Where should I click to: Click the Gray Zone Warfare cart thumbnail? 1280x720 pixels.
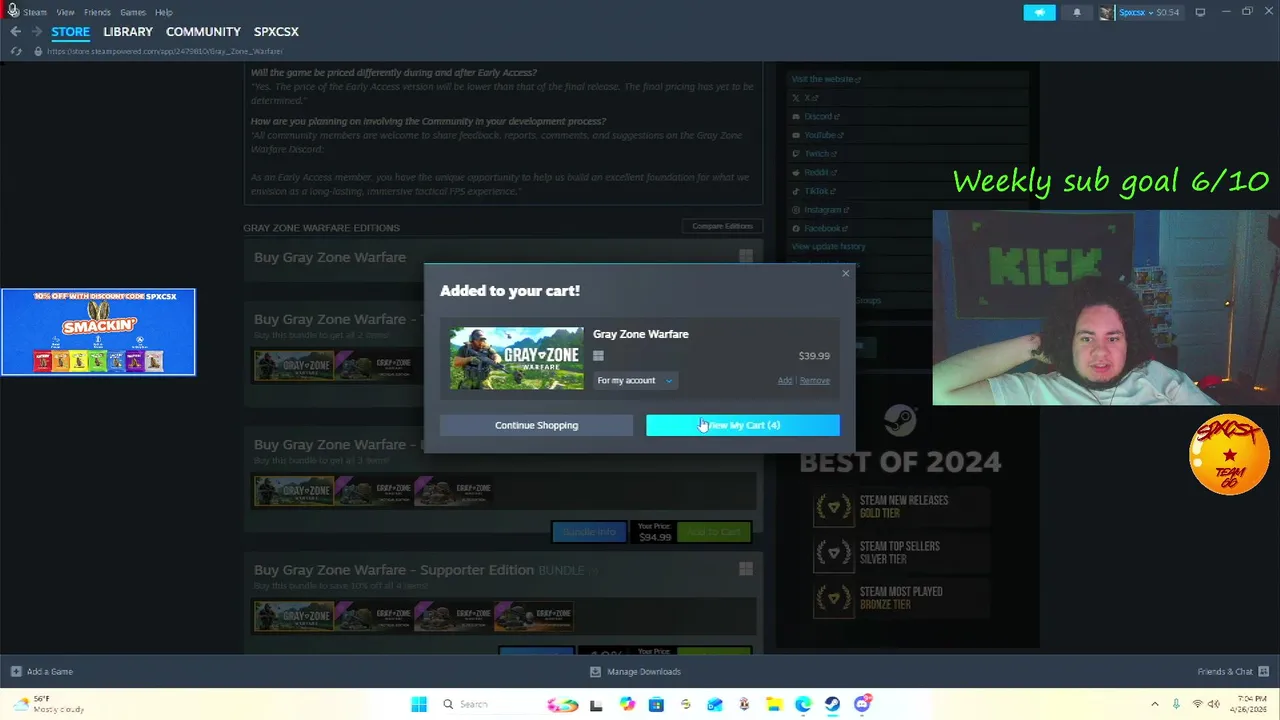517,358
